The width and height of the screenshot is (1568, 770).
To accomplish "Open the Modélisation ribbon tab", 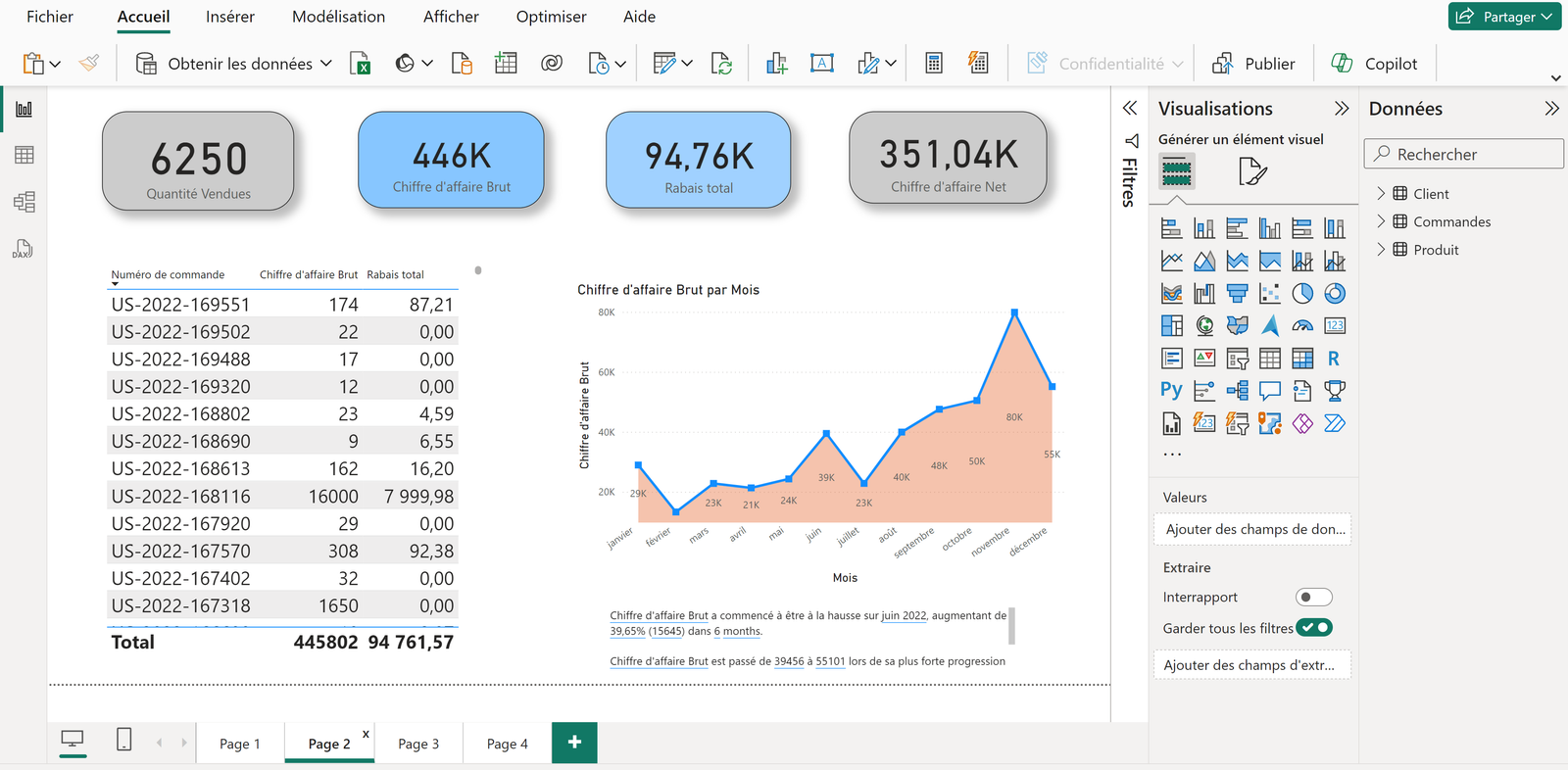I will coord(338,17).
